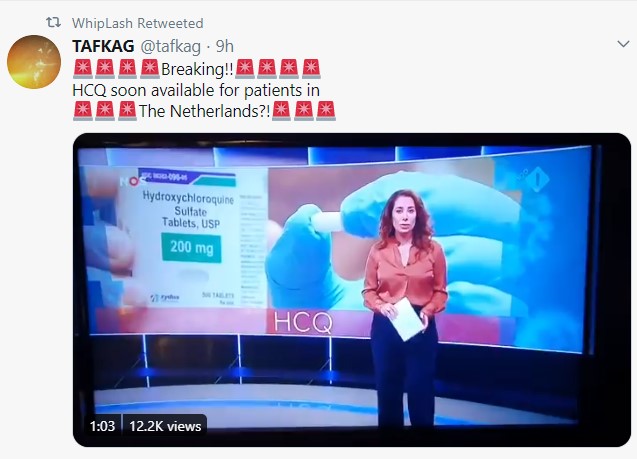Open the TAFKAG display name link
Image resolution: width=637 pixels, height=459 pixels.
click(x=103, y=46)
